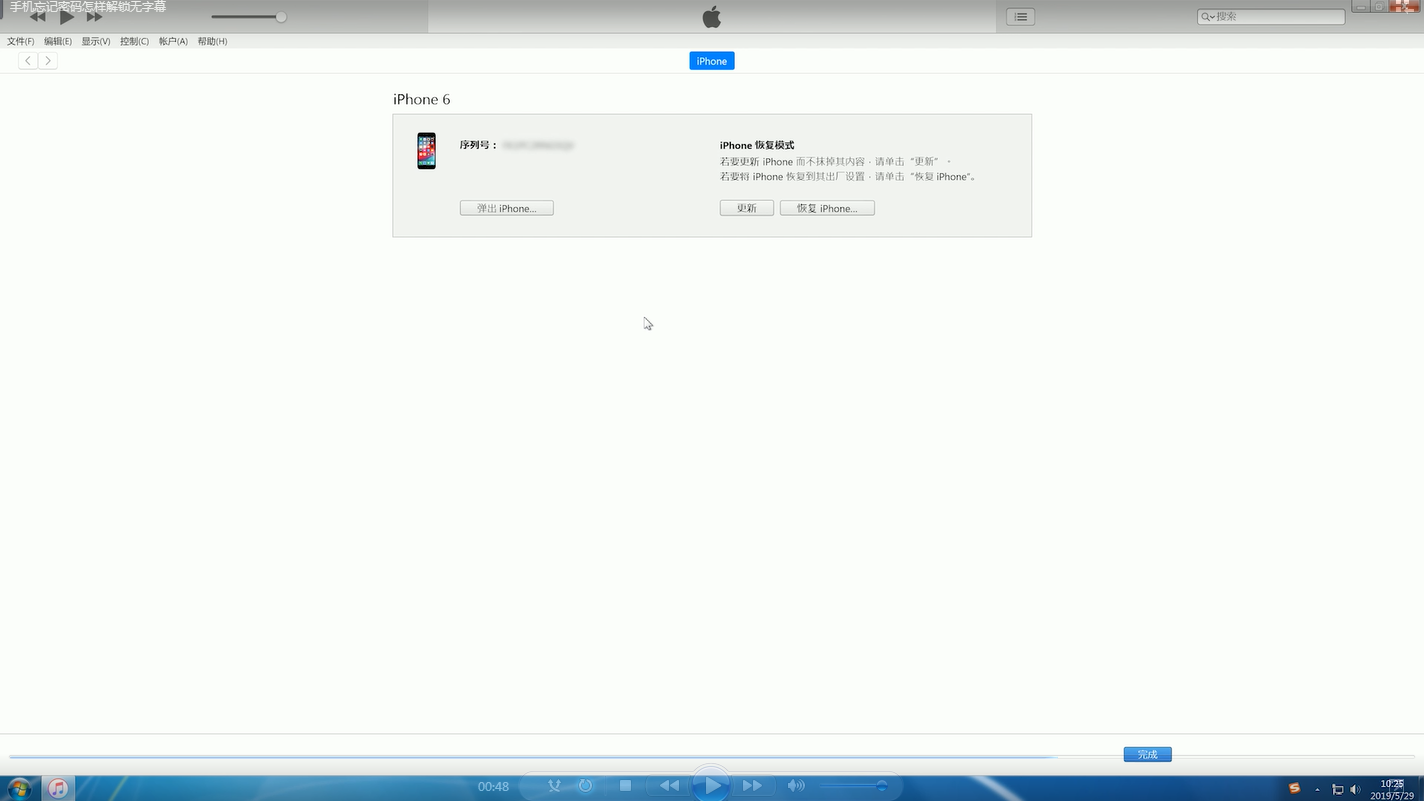Click the 00:48 elapsed time display
Image resolution: width=1424 pixels, height=801 pixels.
click(493, 786)
